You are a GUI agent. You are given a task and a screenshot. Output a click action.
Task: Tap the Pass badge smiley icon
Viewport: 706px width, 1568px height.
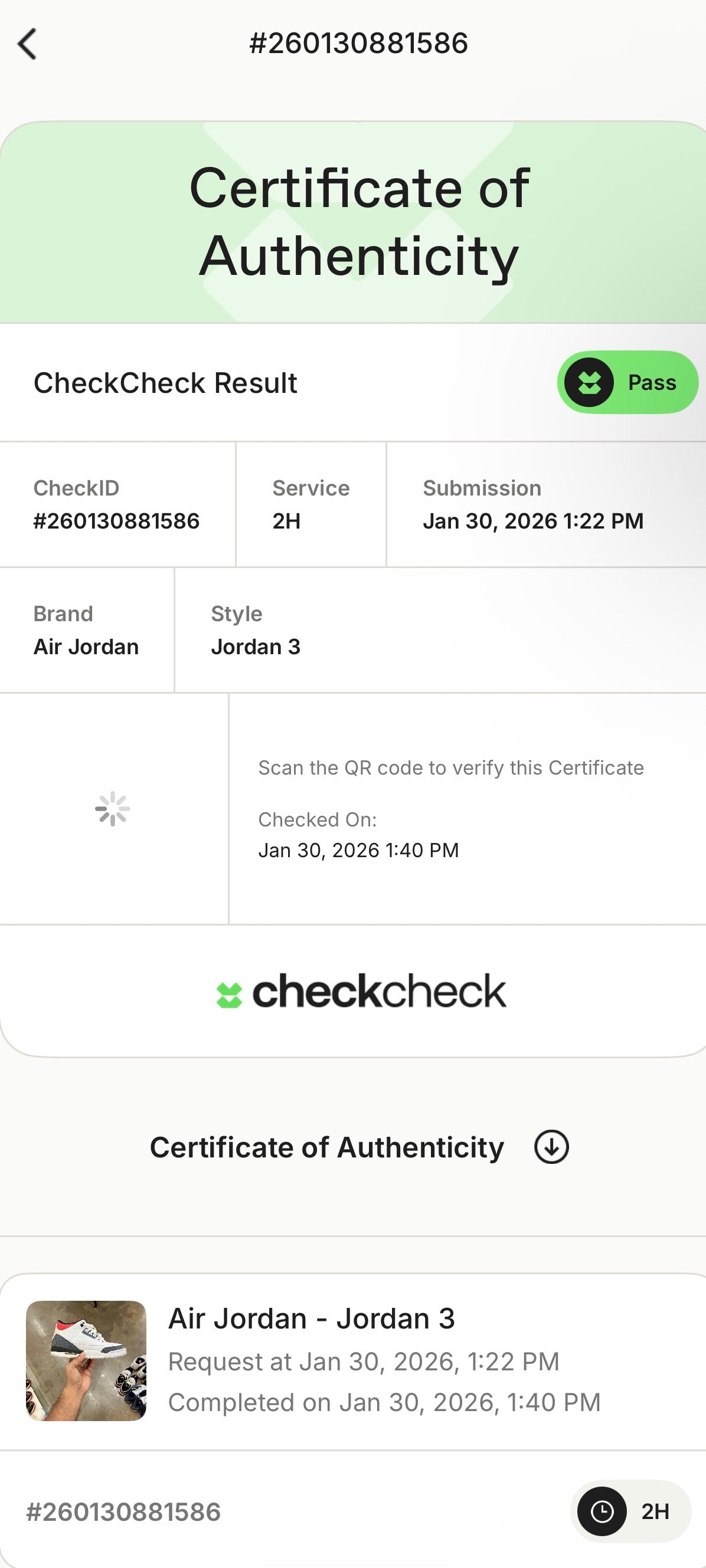(x=589, y=382)
